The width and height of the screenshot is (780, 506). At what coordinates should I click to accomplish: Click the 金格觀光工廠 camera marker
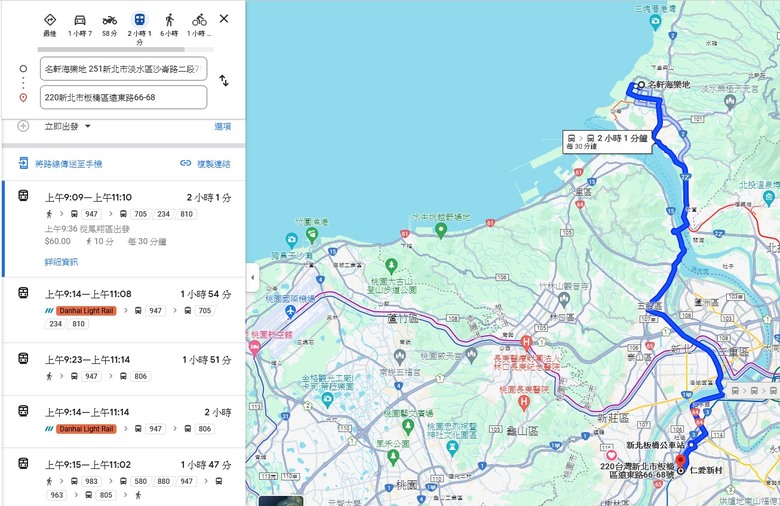pyautogui.click(x=327, y=399)
